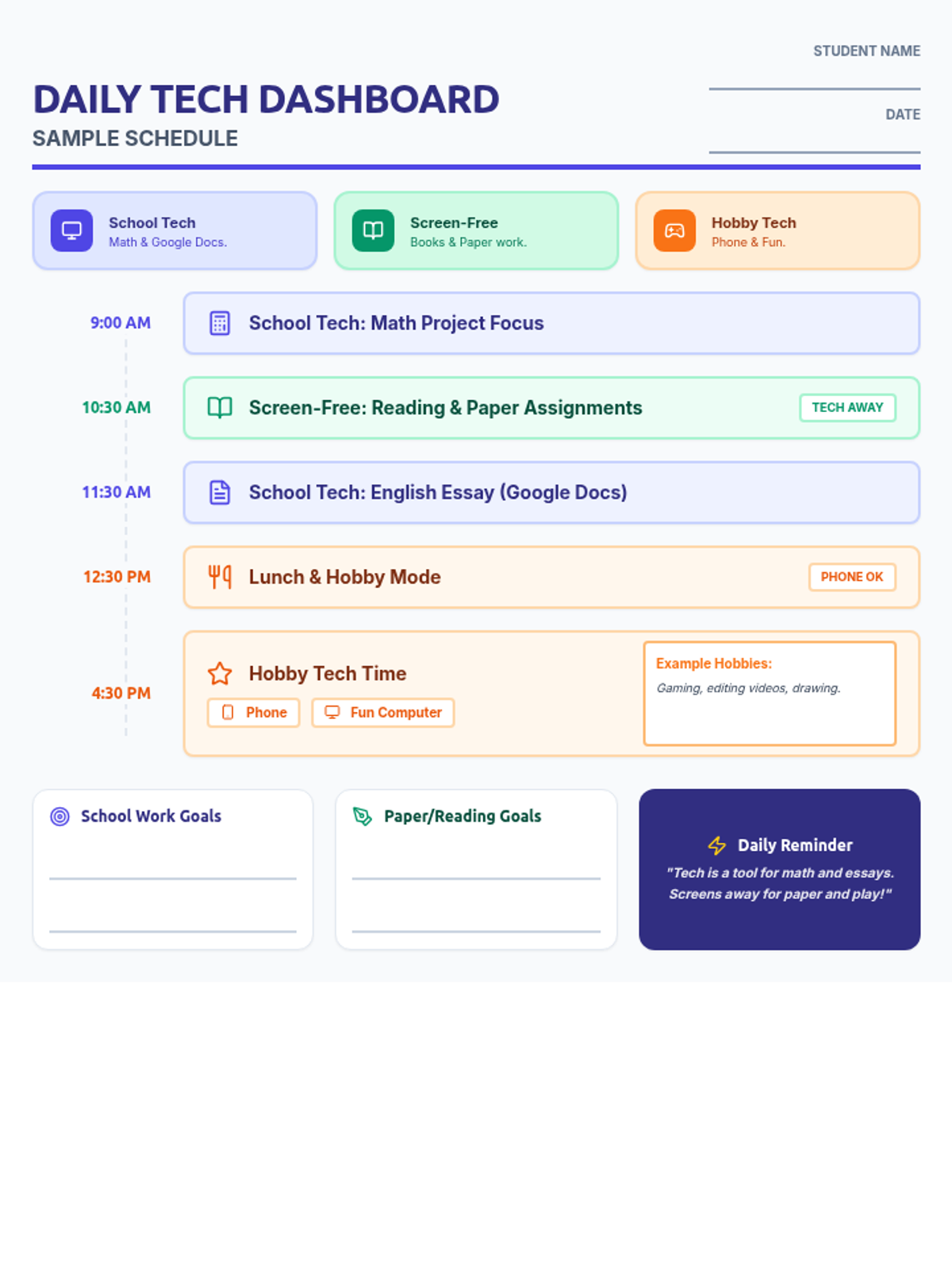Select the 4:30 PM time label
The image size is (952, 1270).
coord(121,694)
